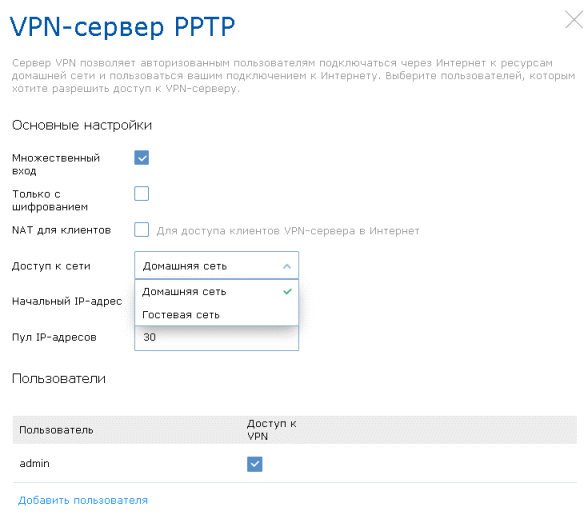Uncheck the Множественный вход checkbox
This screenshot has height=527, width=588.
141,158
